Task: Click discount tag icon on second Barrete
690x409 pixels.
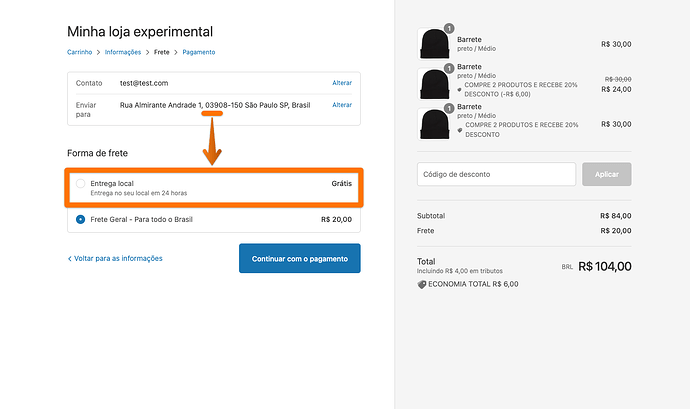Action: tap(460, 89)
